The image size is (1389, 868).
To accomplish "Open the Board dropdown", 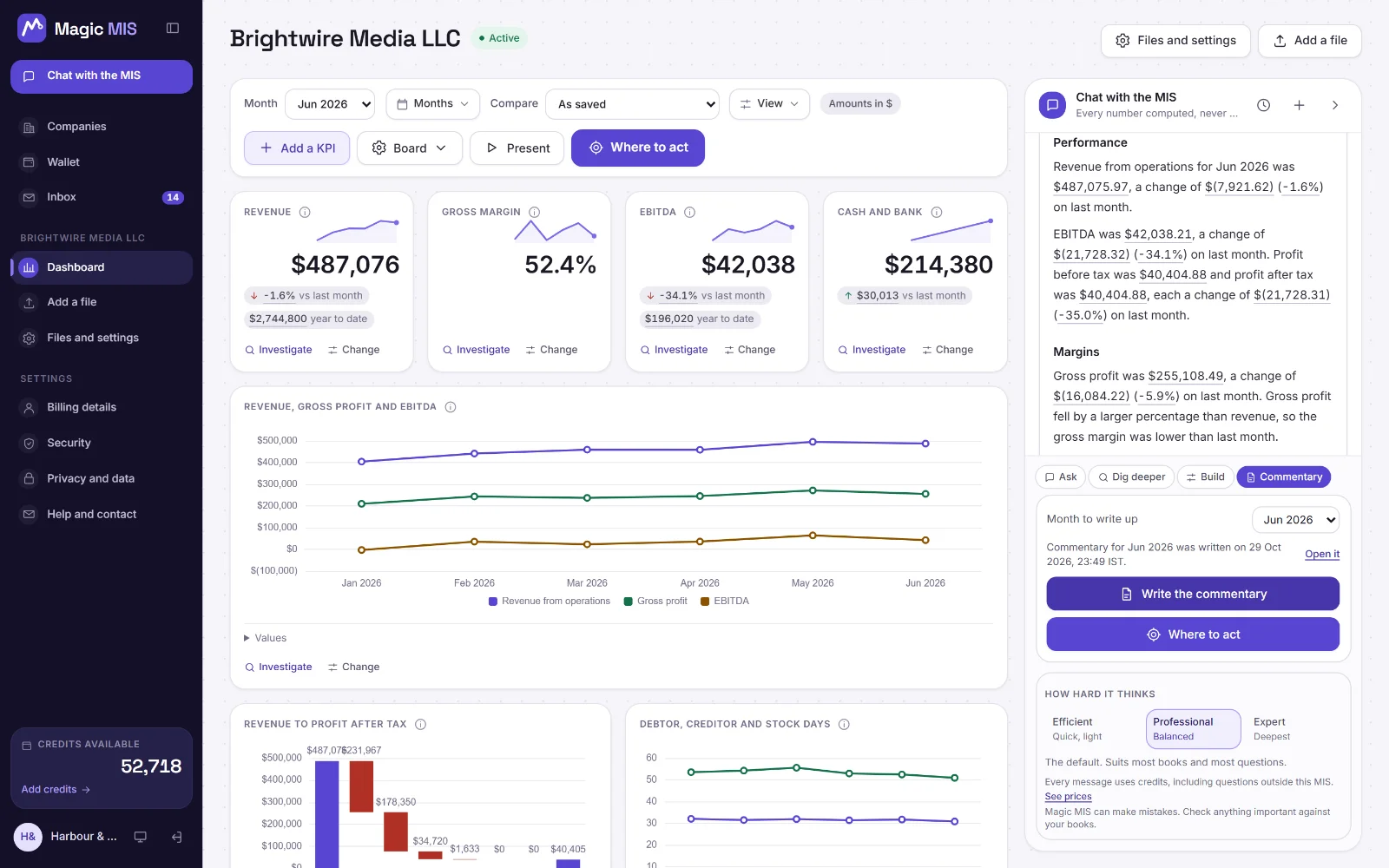I will (409, 148).
